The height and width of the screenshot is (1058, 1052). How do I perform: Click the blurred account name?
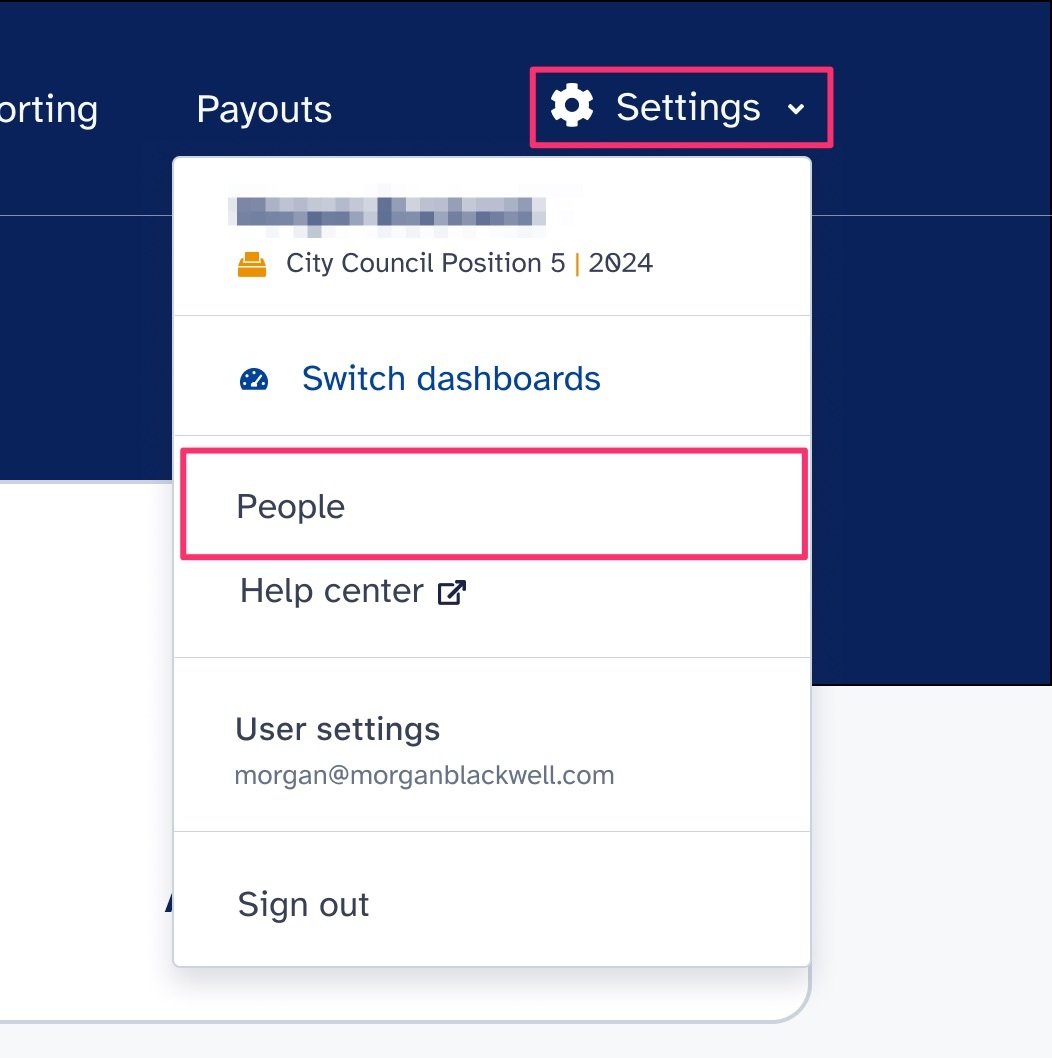388,211
